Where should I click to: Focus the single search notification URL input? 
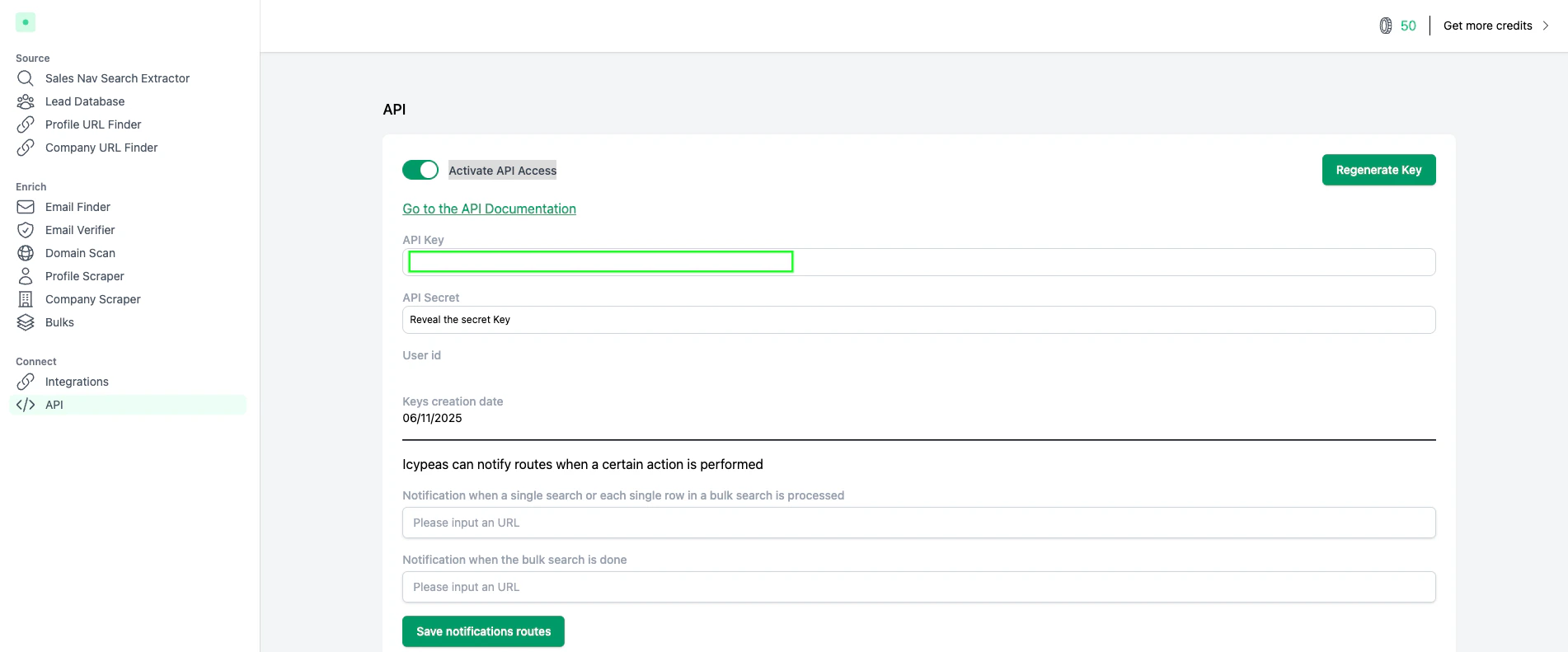coord(918,523)
